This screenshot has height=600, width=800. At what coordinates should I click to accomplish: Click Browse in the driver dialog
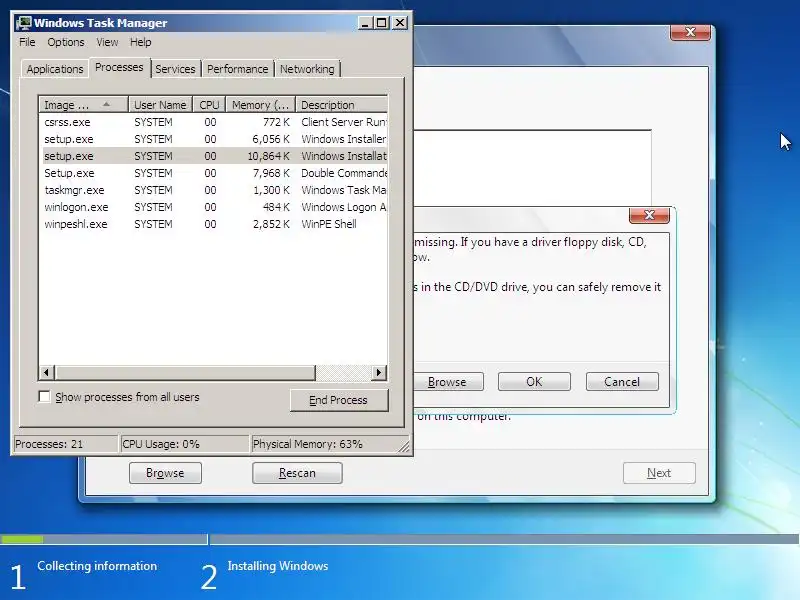click(447, 382)
